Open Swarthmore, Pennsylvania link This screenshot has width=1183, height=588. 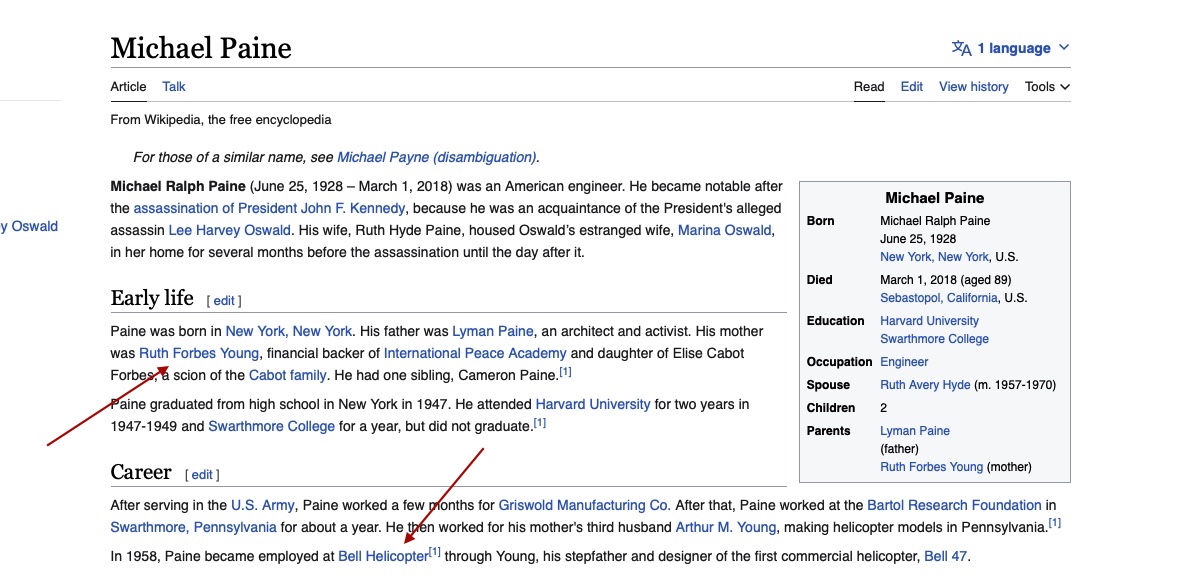point(193,528)
